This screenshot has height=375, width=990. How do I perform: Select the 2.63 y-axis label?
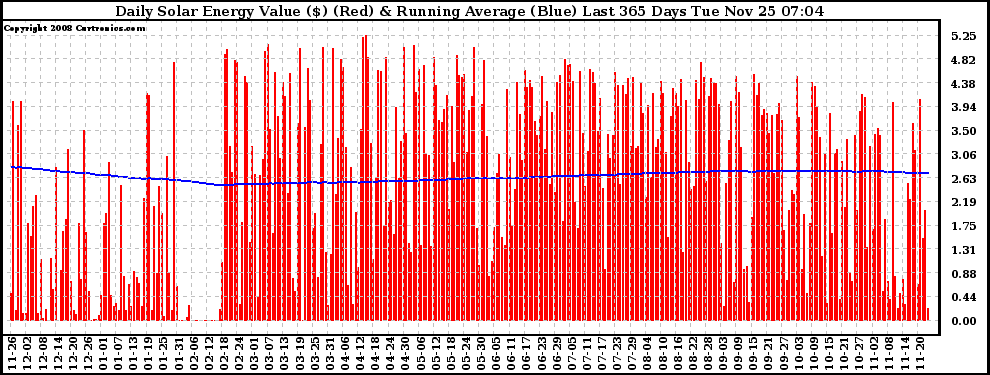963,179
